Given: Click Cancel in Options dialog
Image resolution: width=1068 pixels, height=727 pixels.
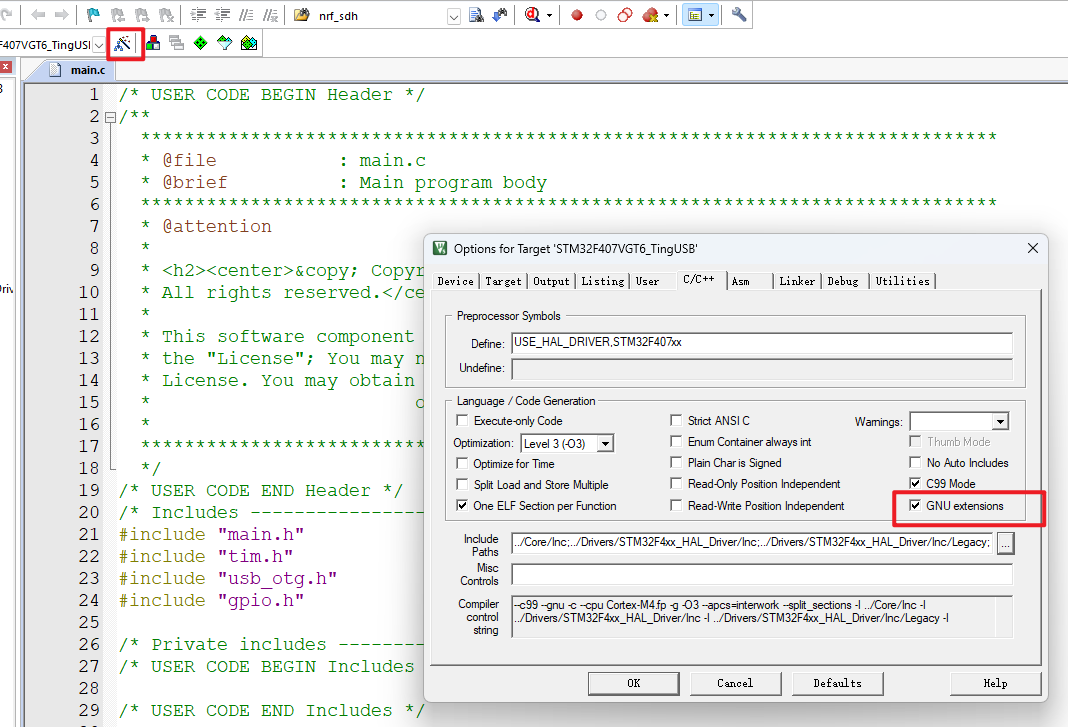Looking at the screenshot, I should tap(736, 683).
